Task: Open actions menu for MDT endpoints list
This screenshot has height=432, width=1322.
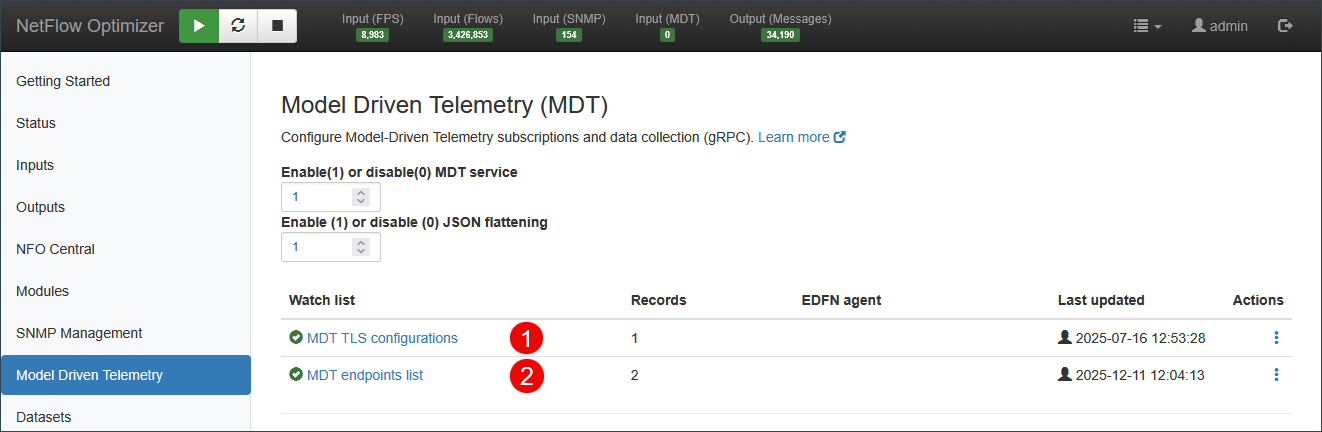Action: pos(1276,375)
